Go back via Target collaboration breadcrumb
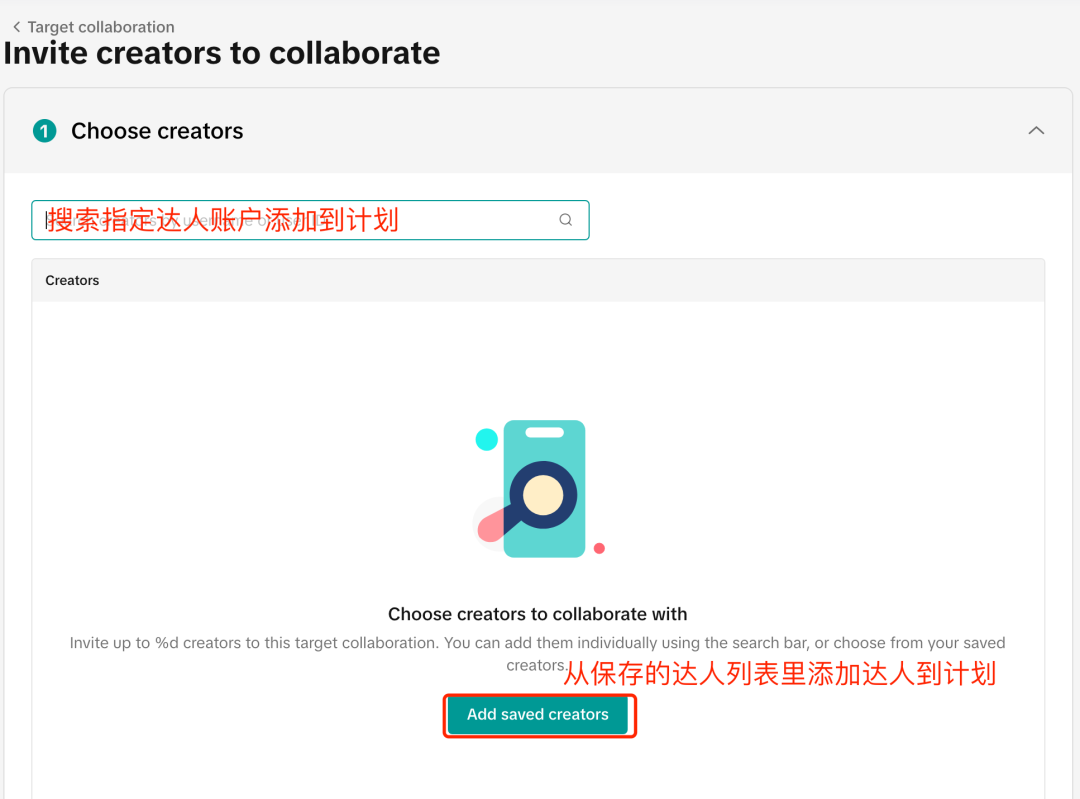Viewport: 1080px width, 799px height. [x=101, y=27]
